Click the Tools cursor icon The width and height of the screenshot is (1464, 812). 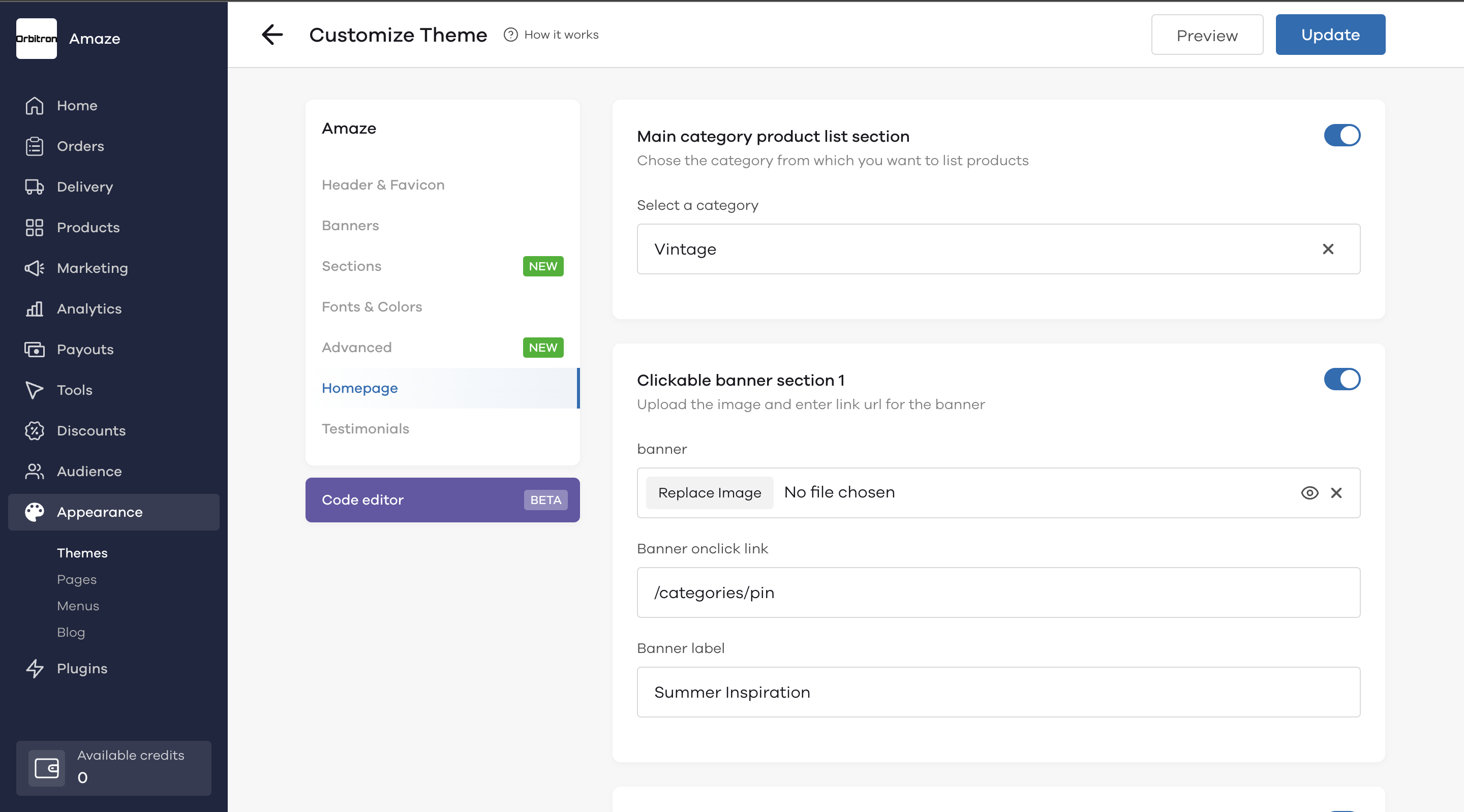34,390
